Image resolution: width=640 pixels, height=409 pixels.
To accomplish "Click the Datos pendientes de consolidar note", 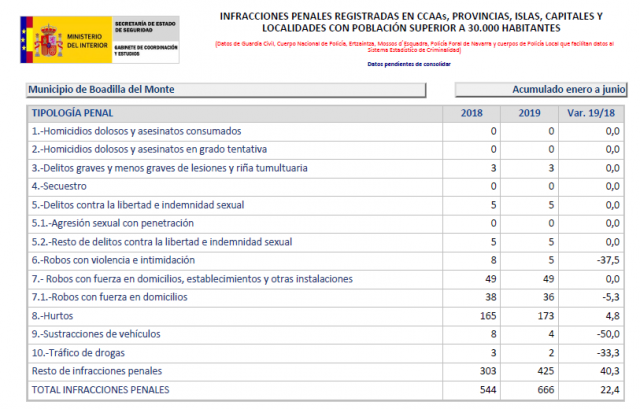I will point(409,64).
